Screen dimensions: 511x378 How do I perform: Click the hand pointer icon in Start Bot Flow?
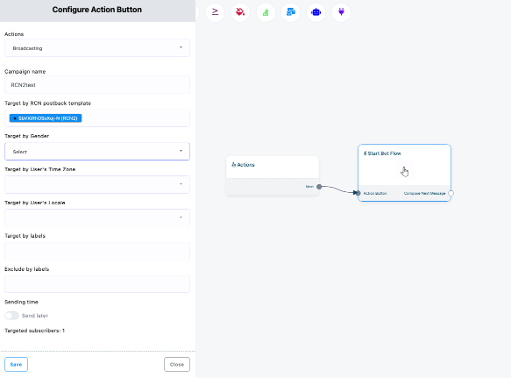(x=405, y=172)
